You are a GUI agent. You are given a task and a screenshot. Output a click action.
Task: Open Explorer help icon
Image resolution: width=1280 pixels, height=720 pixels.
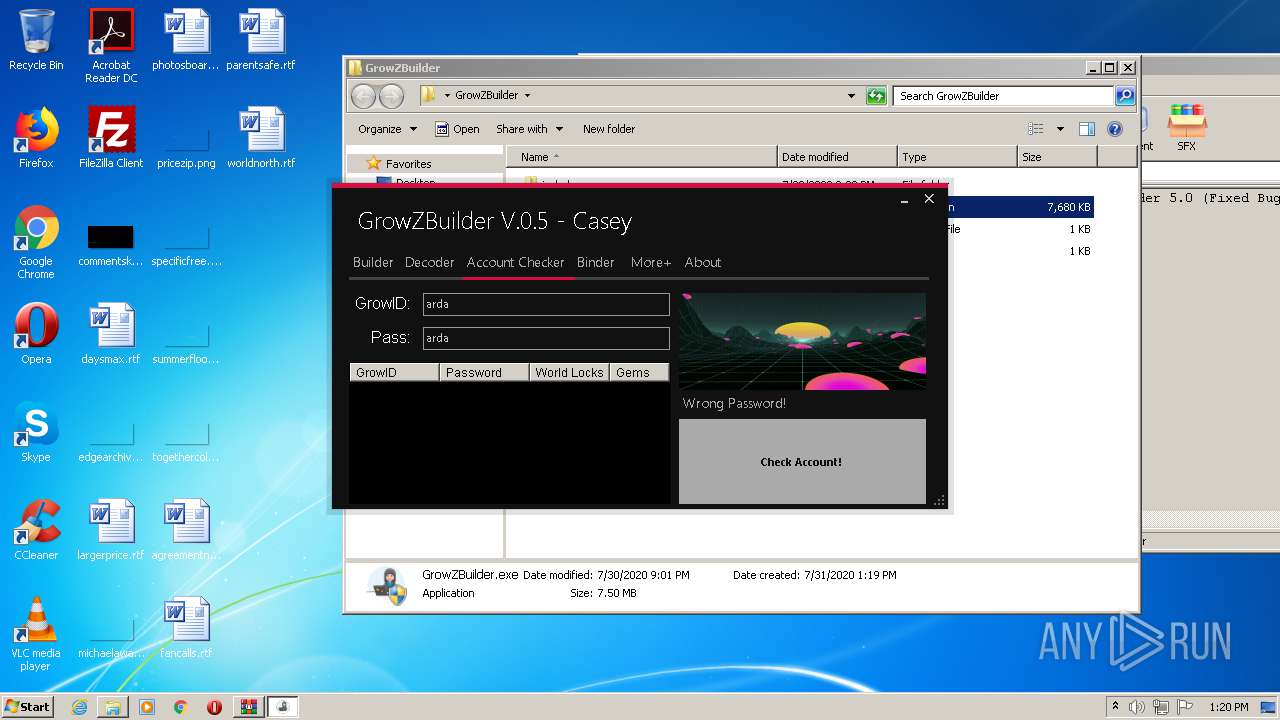click(1115, 129)
